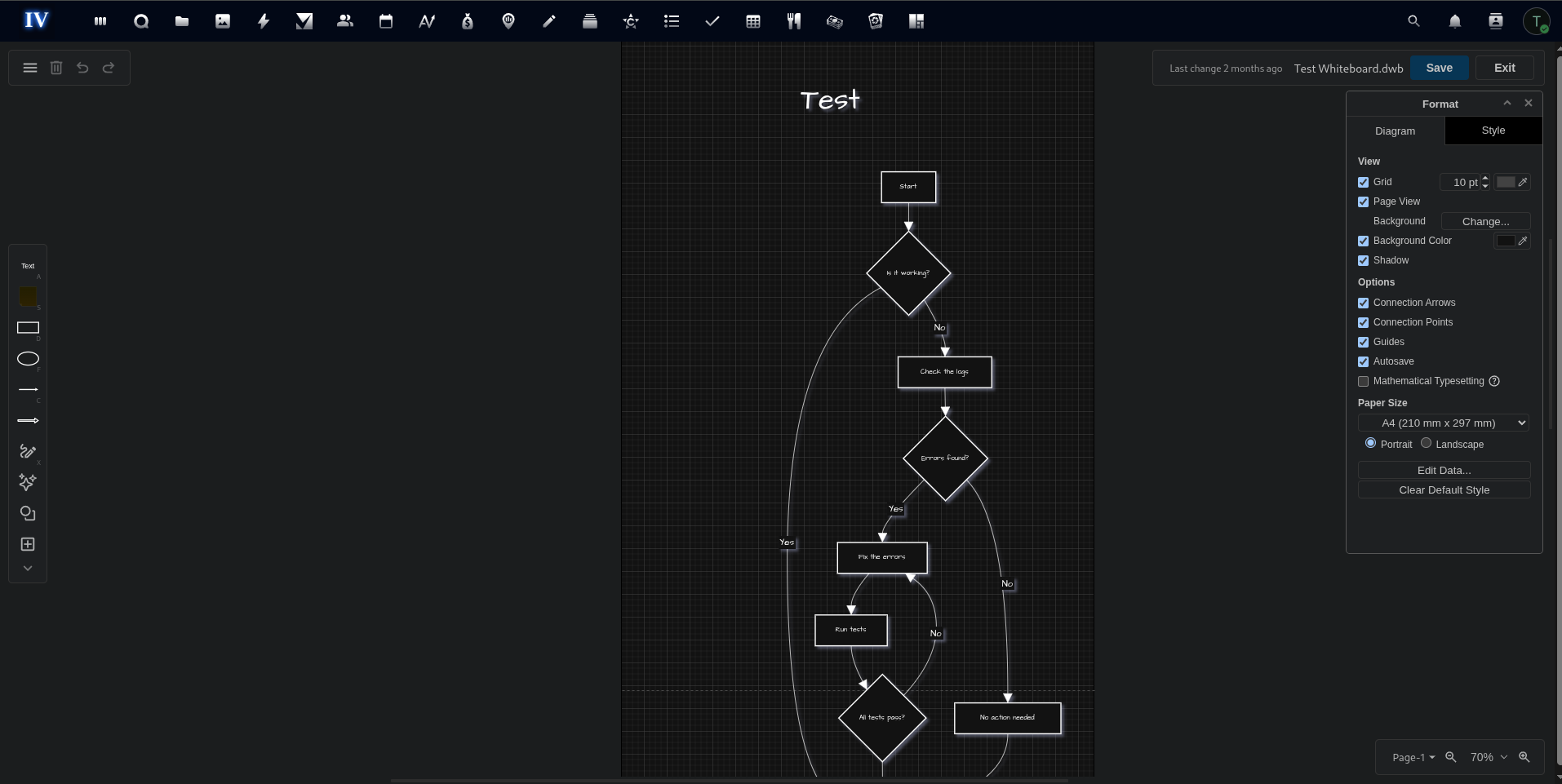Collapse the sidebar shape list
The width and height of the screenshot is (1562, 784).
(27, 568)
